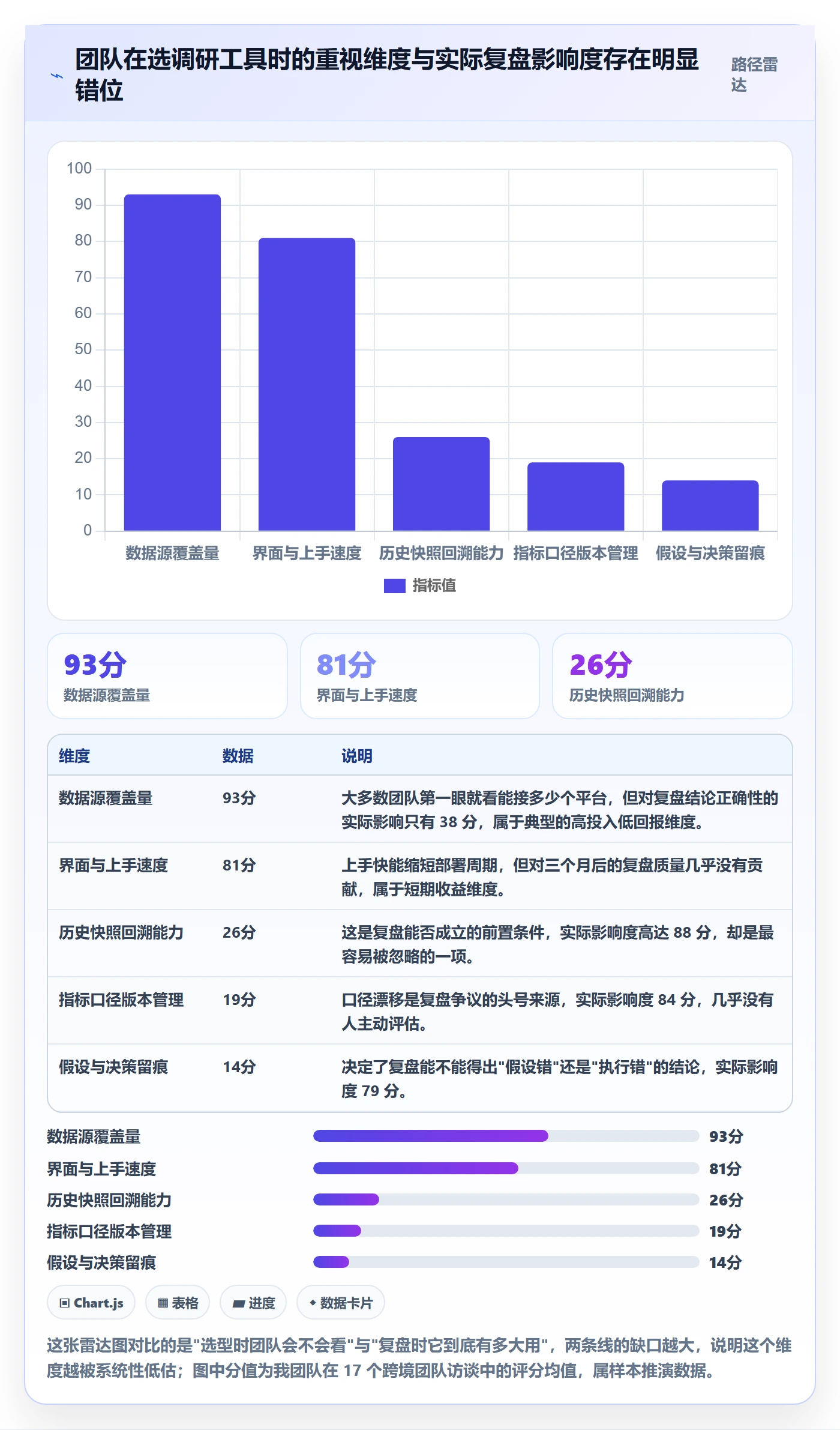840x1430 pixels.
Task: Click the 数据源覆盖量 x-axis label
Action: pos(172,553)
